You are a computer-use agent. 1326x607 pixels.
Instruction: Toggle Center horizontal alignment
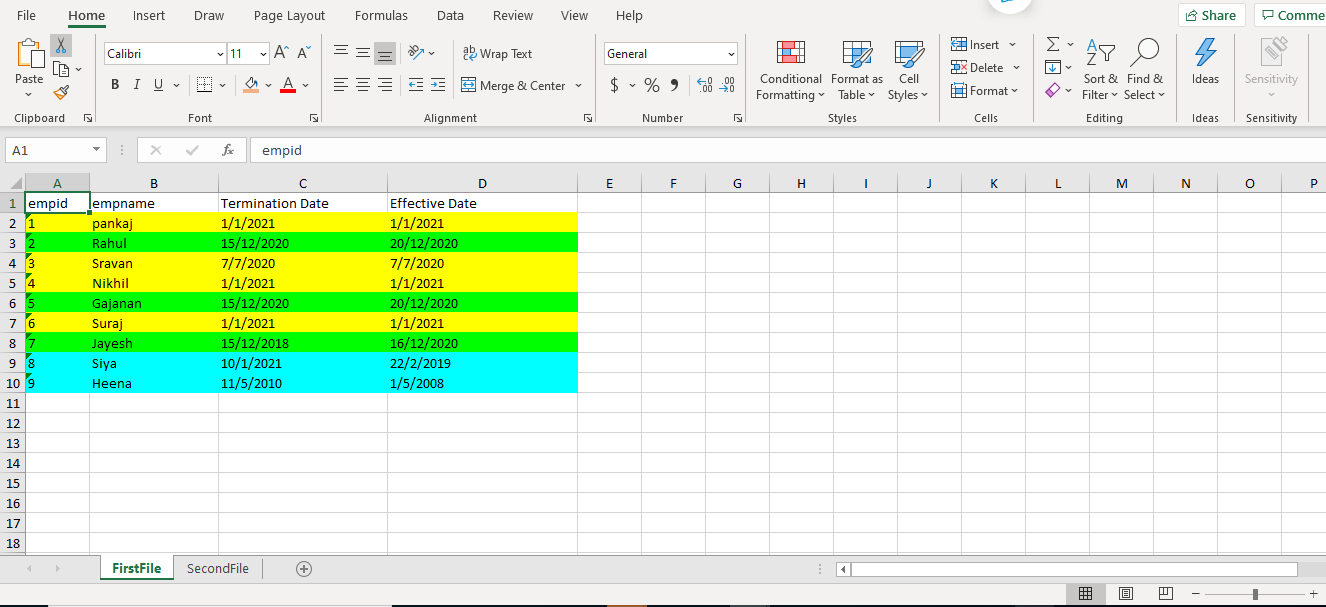click(x=363, y=85)
